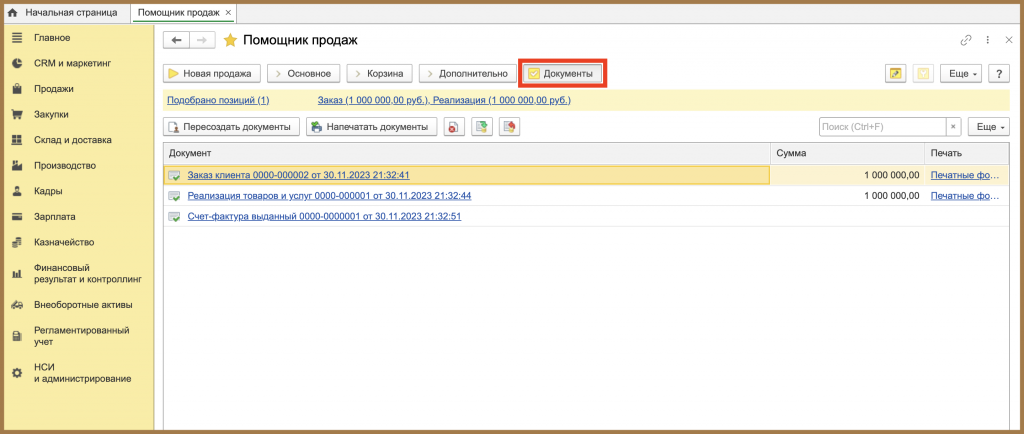Open Реализация товаров и услуг 0000-000001 link
1024x434 pixels.
[329, 196]
